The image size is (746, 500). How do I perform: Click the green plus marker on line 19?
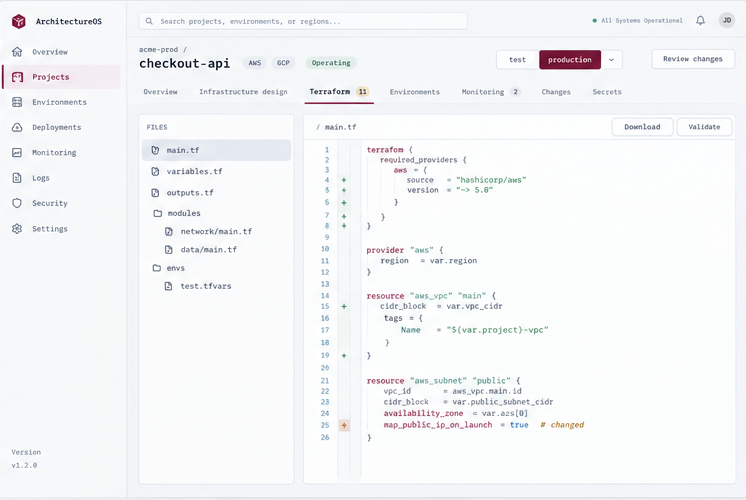point(344,355)
